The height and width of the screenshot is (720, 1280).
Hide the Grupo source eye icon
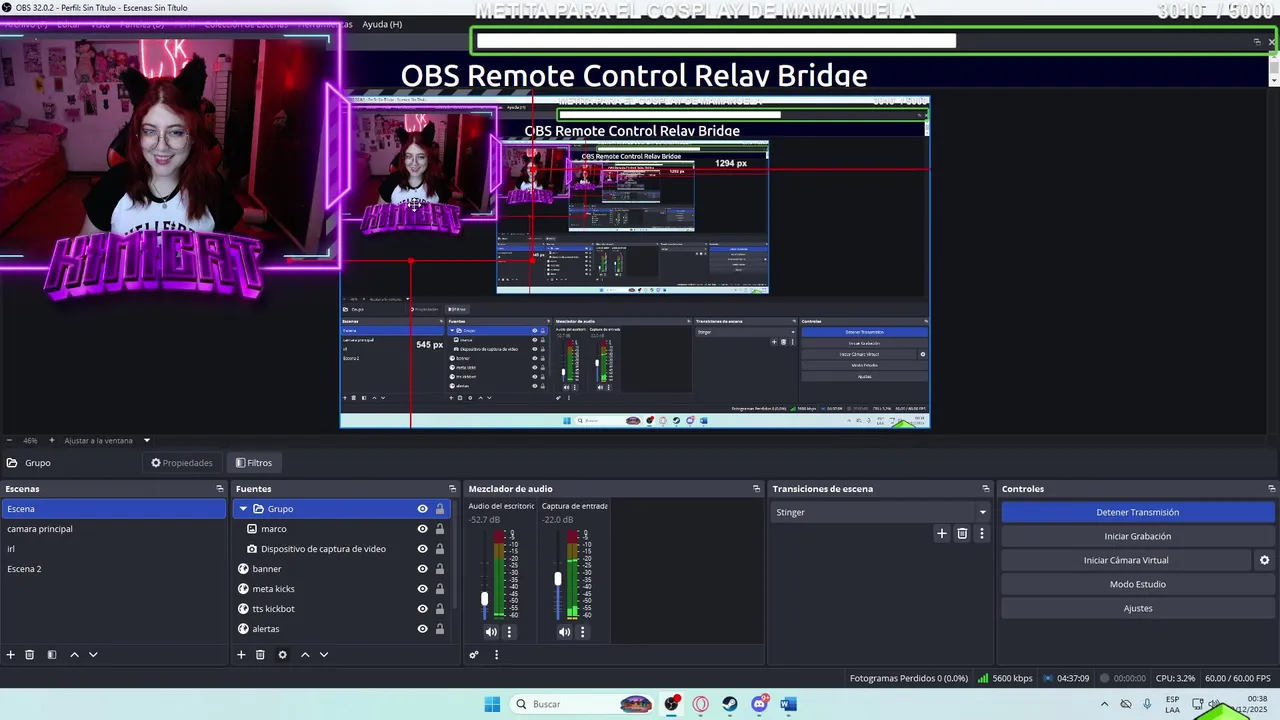(x=422, y=509)
